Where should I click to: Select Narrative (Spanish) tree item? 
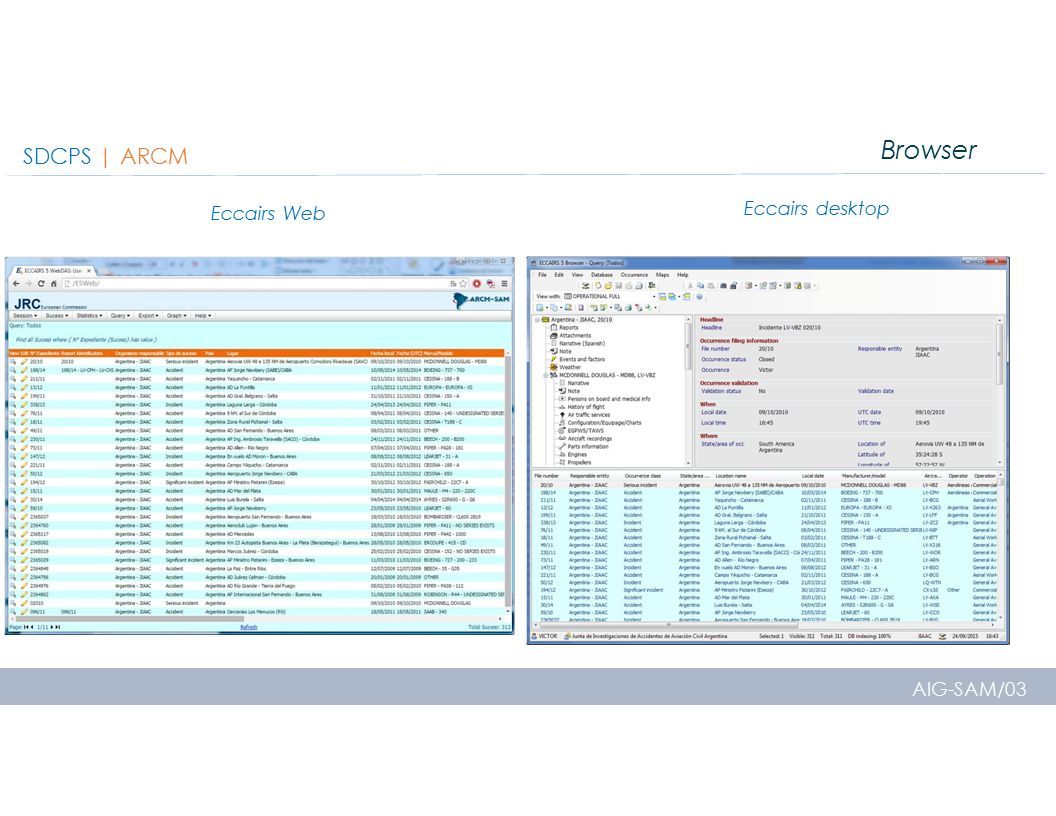(581, 343)
